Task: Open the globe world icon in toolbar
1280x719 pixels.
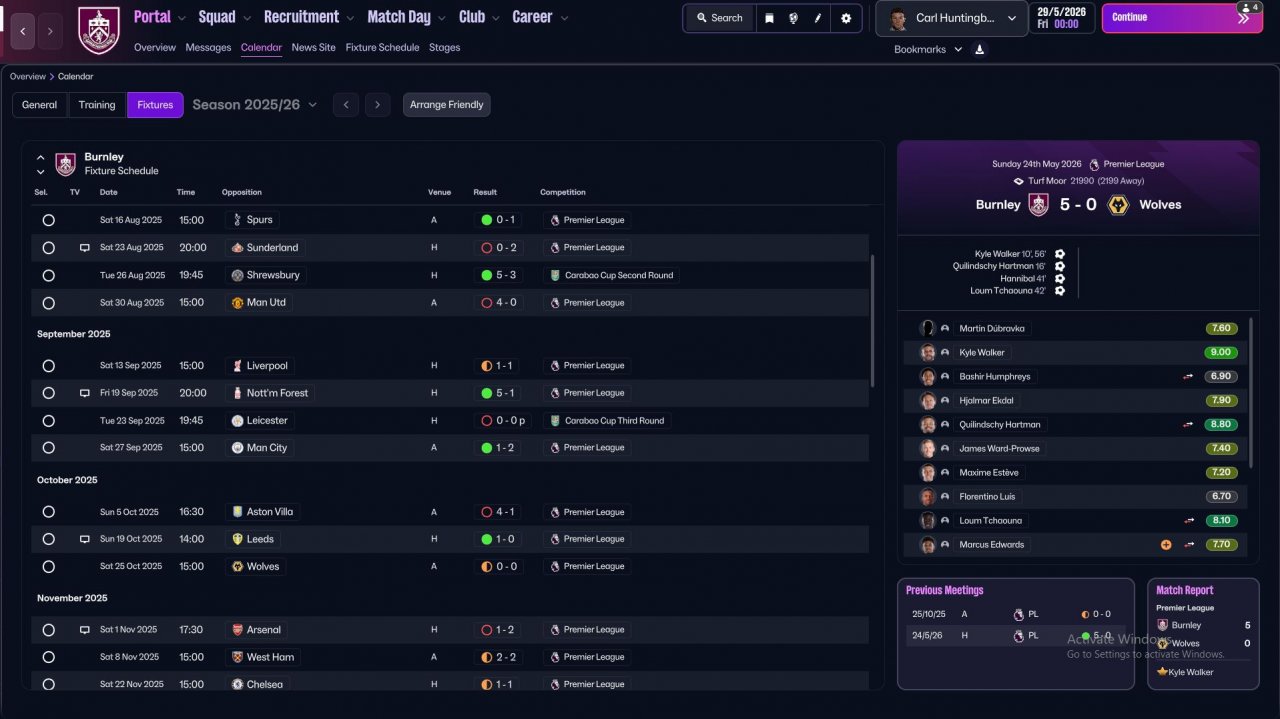Action: point(793,18)
